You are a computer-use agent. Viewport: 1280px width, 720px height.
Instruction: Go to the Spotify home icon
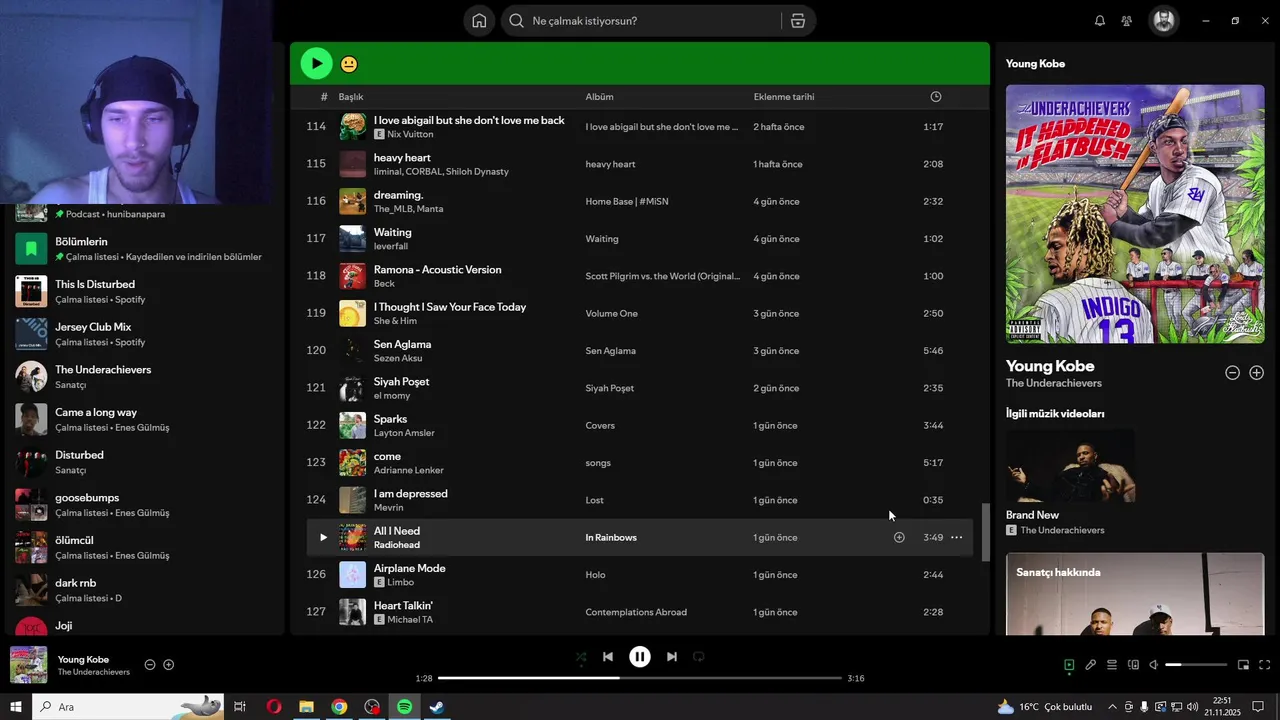479,21
